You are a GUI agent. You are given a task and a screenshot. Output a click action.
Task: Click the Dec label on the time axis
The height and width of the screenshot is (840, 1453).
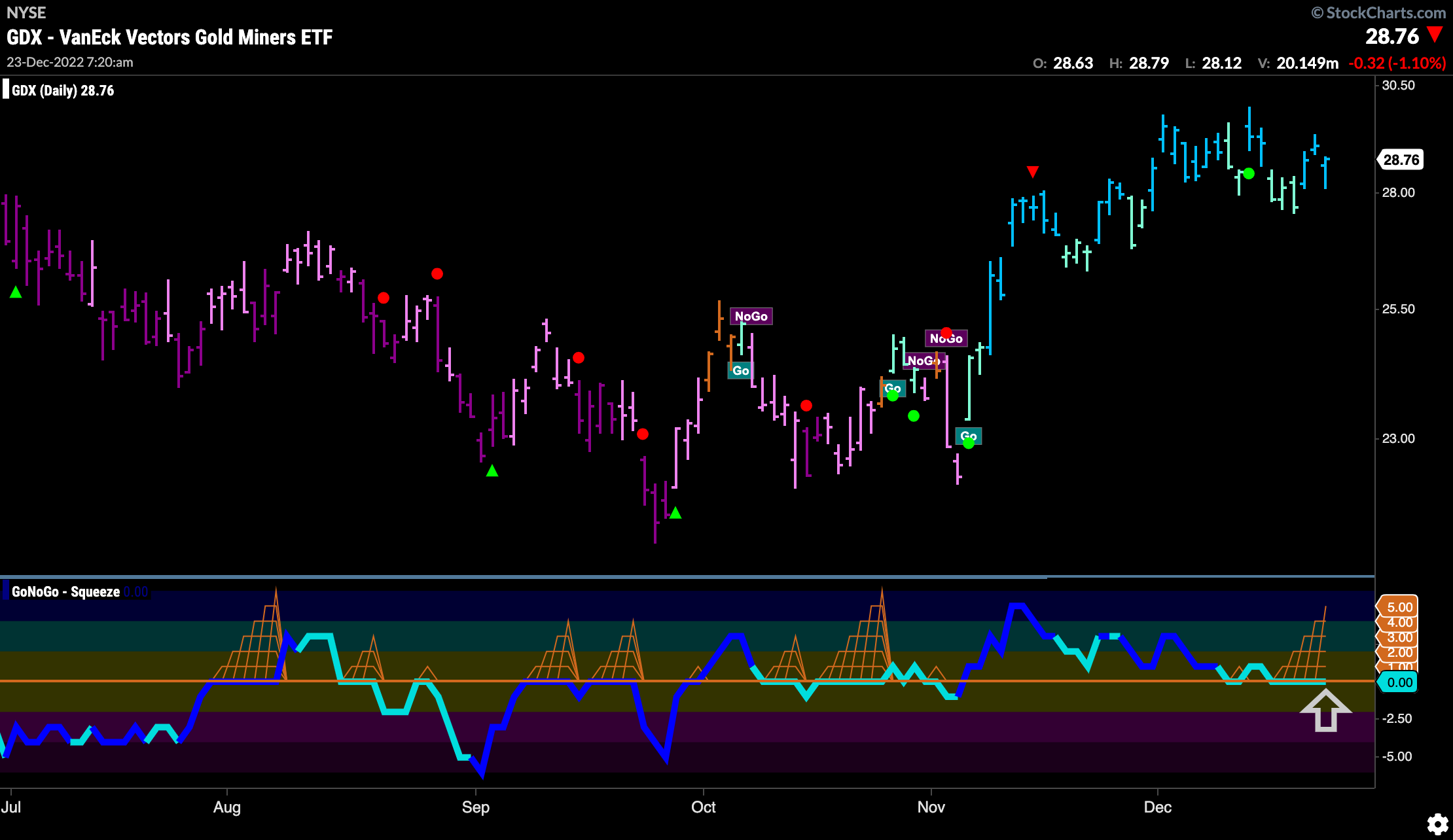[1158, 807]
